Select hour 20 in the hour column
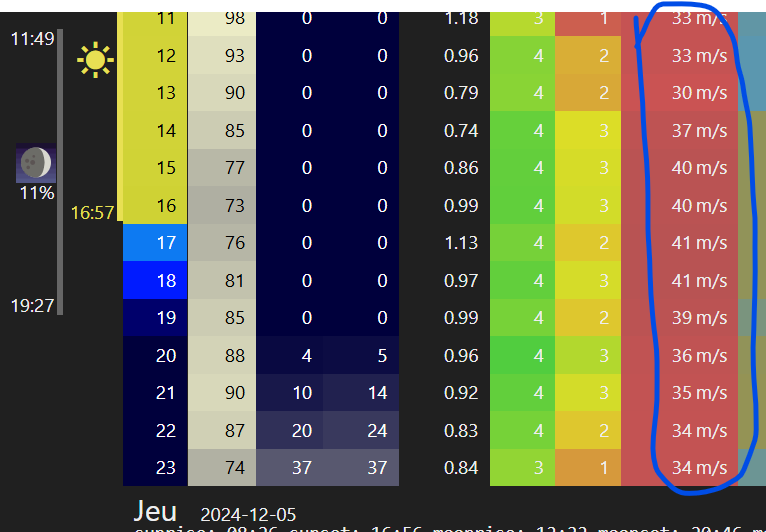766x532 pixels. click(x=155, y=355)
